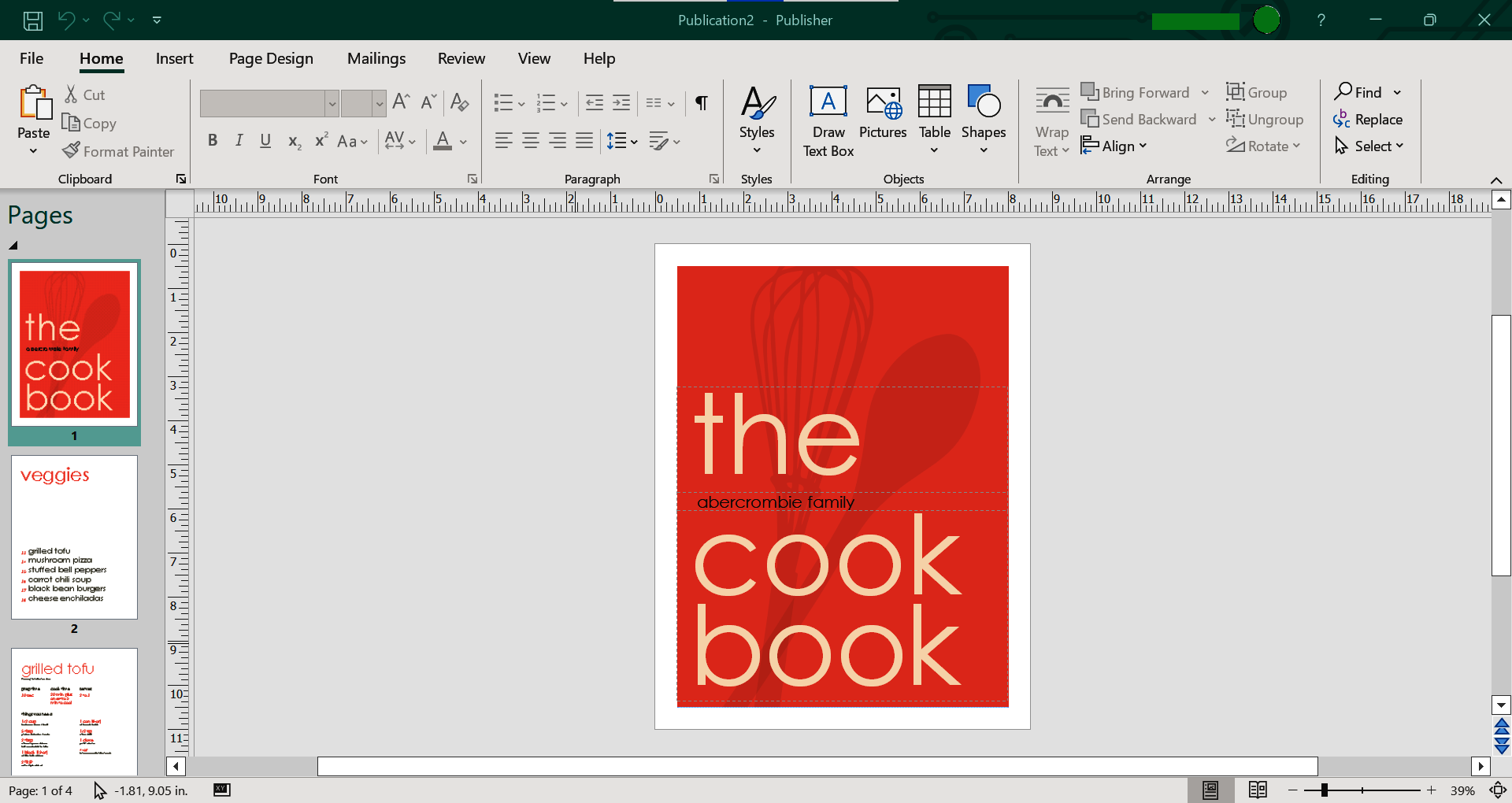Expand the Align dropdown menu
Screen dimensions: 1512x803
pos(1114,146)
